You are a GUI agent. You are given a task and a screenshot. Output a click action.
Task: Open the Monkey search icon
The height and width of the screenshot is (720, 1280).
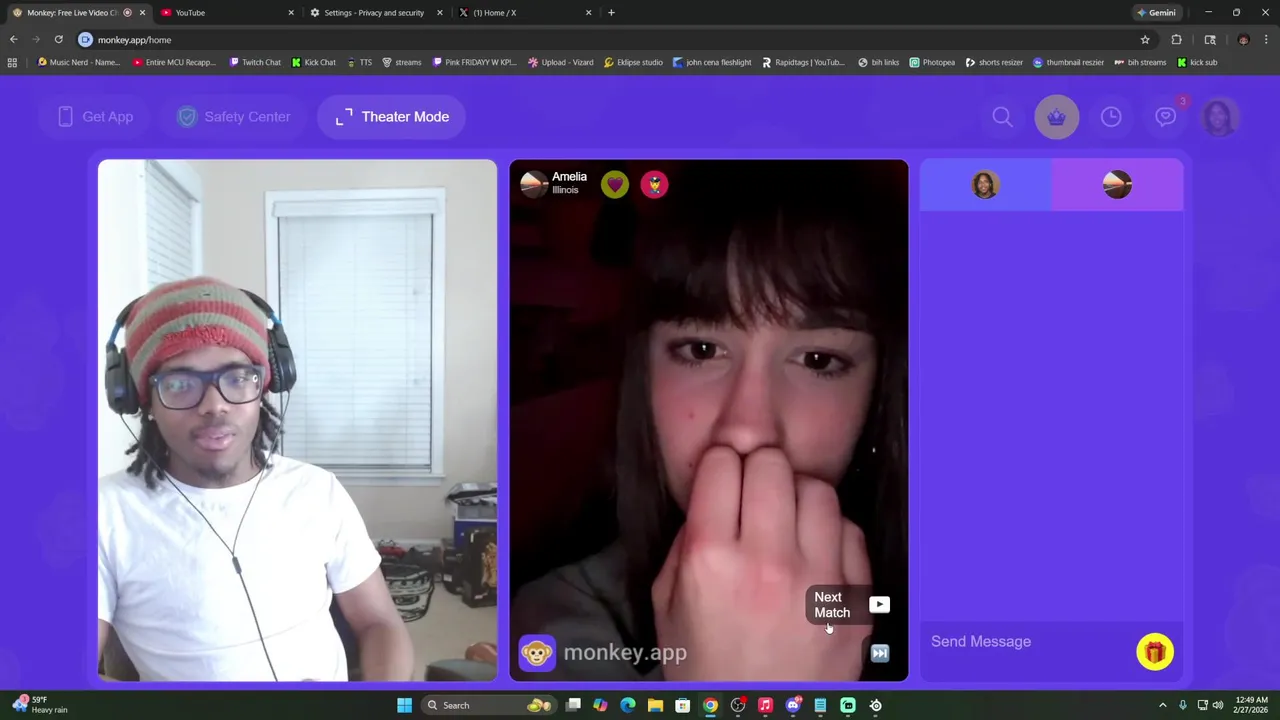pos(1002,117)
